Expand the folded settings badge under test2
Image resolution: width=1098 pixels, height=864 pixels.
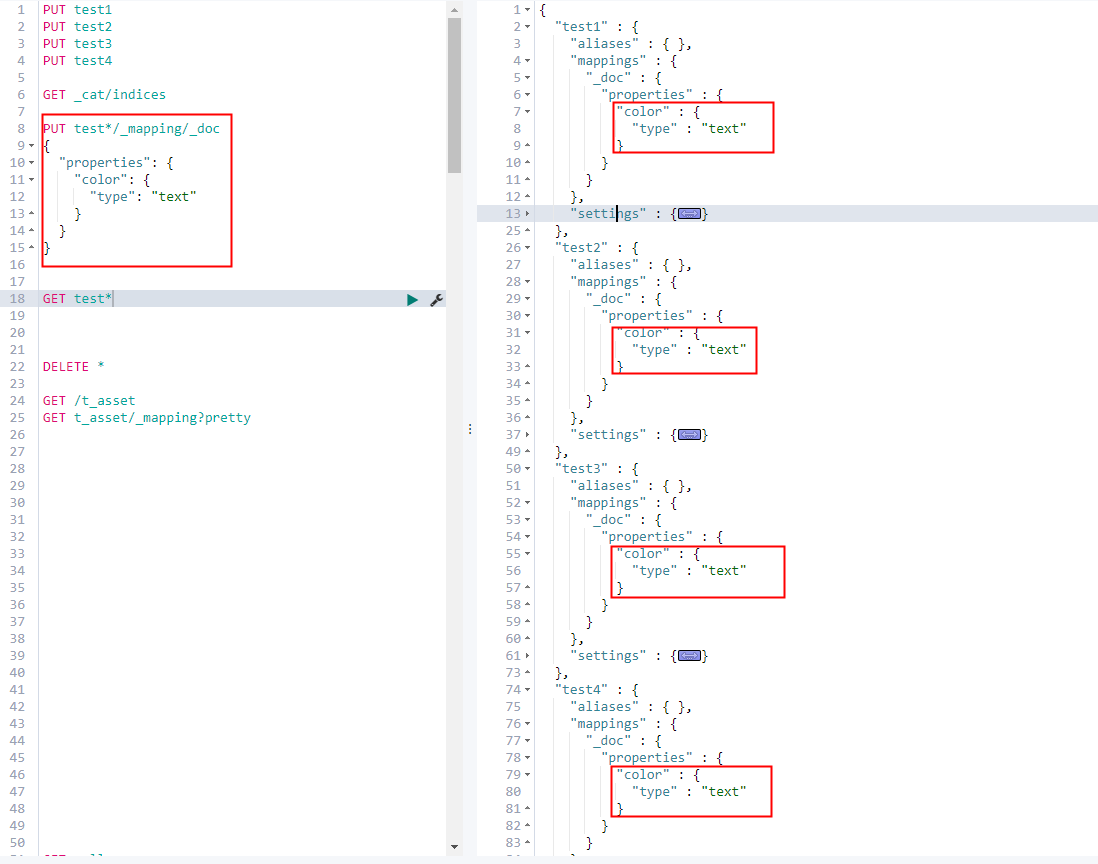(689, 435)
